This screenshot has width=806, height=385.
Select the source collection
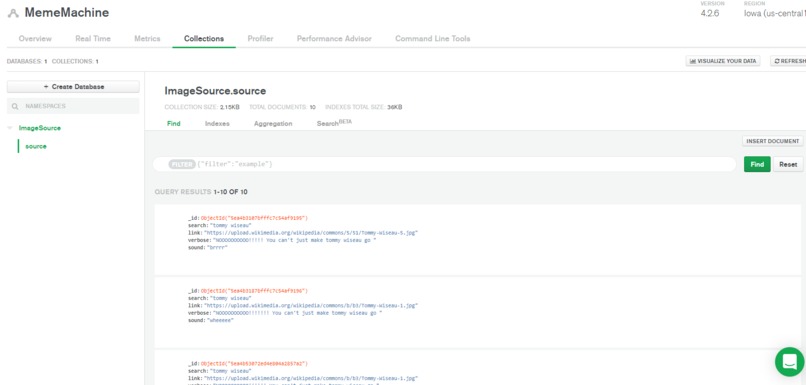[36, 146]
